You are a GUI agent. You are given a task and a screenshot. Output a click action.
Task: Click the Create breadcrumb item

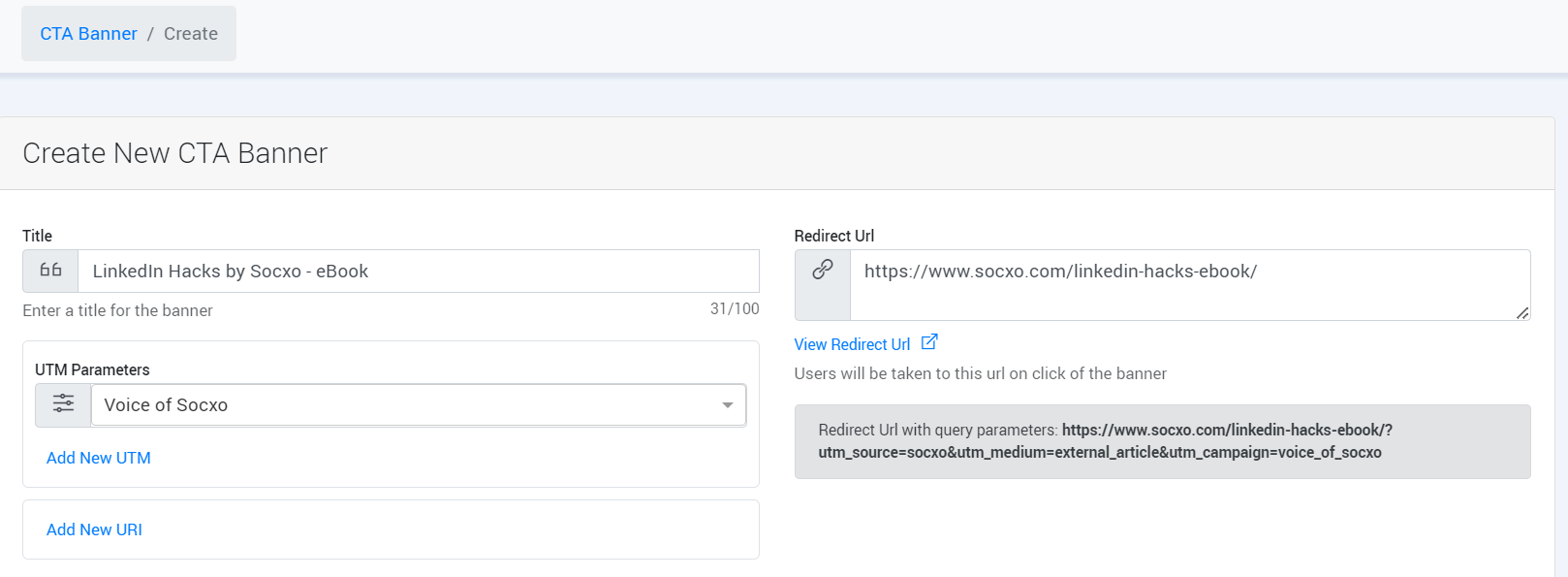pos(191,34)
